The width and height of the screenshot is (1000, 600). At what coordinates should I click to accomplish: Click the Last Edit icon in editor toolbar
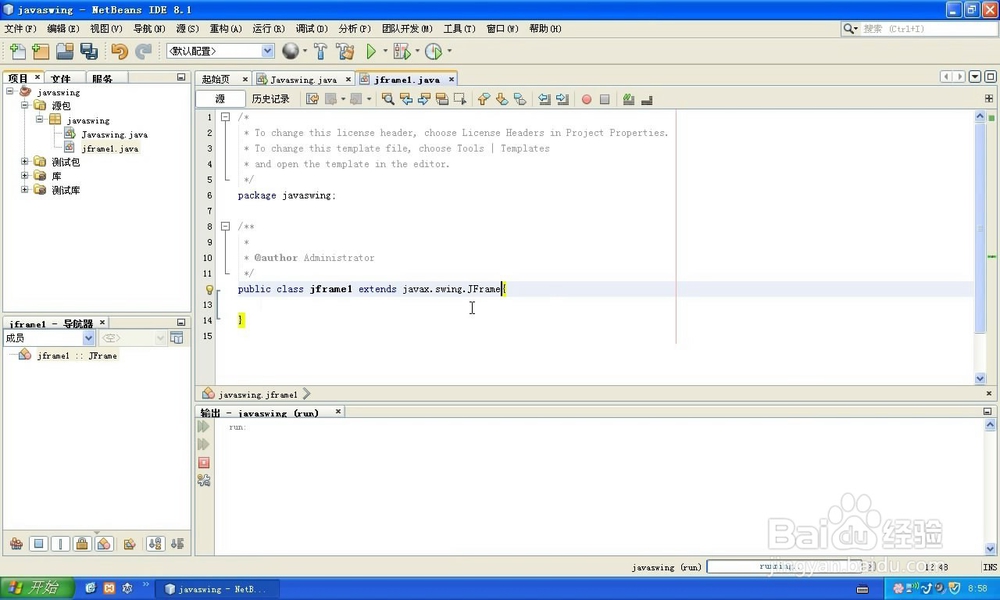click(x=312, y=99)
